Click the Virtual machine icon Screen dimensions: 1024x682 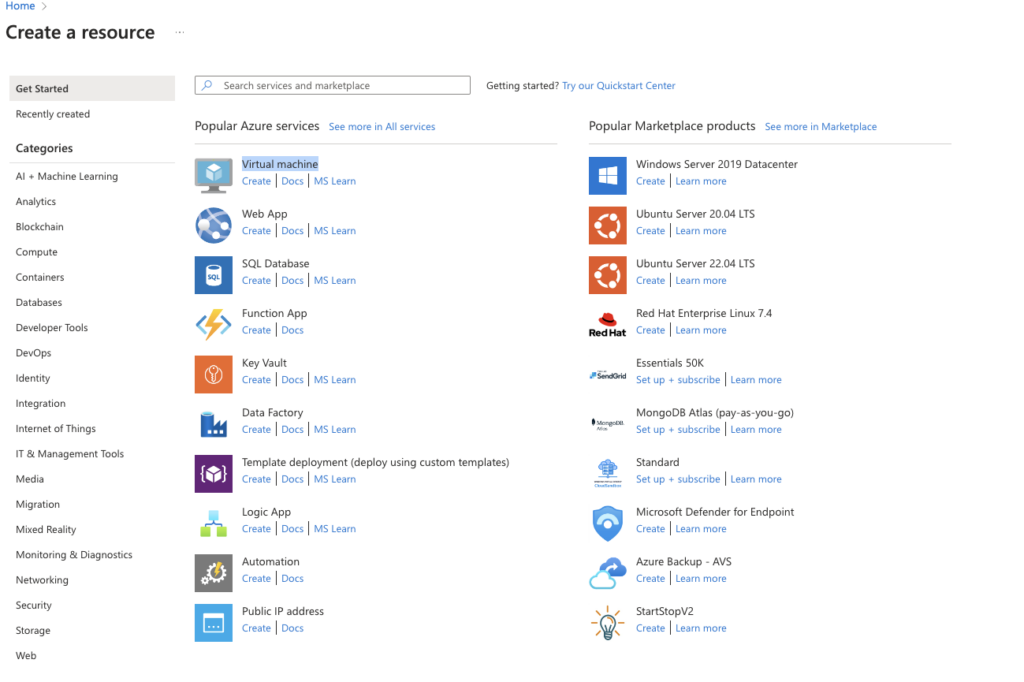pyautogui.click(x=214, y=175)
